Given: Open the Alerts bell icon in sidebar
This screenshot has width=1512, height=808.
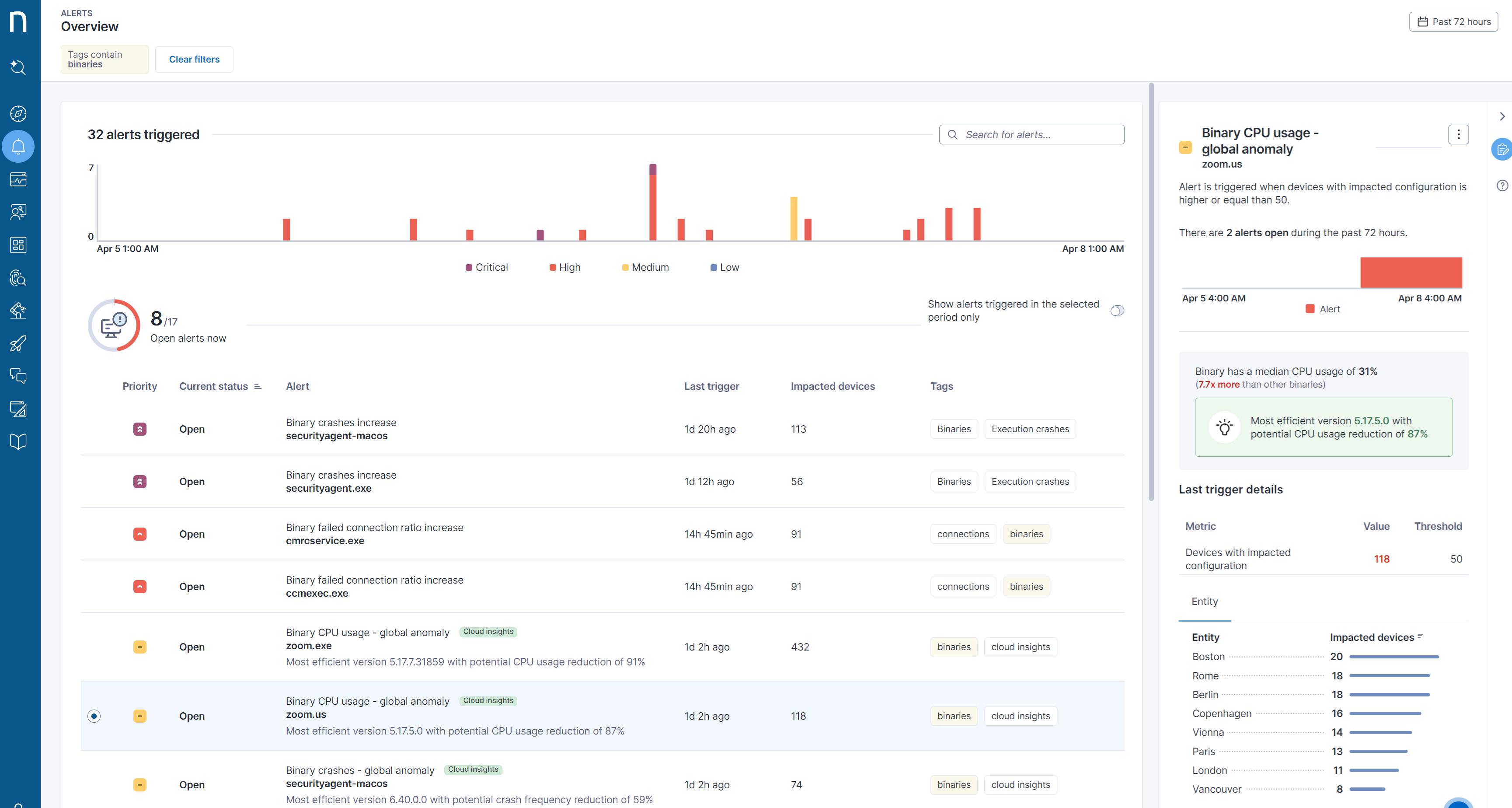Looking at the screenshot, I should pyautogui.click(x=18, y=146).
